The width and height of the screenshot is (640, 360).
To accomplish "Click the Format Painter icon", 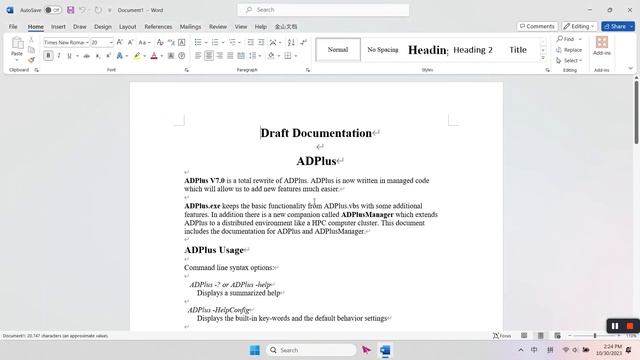I will click(x=31, y=60).
